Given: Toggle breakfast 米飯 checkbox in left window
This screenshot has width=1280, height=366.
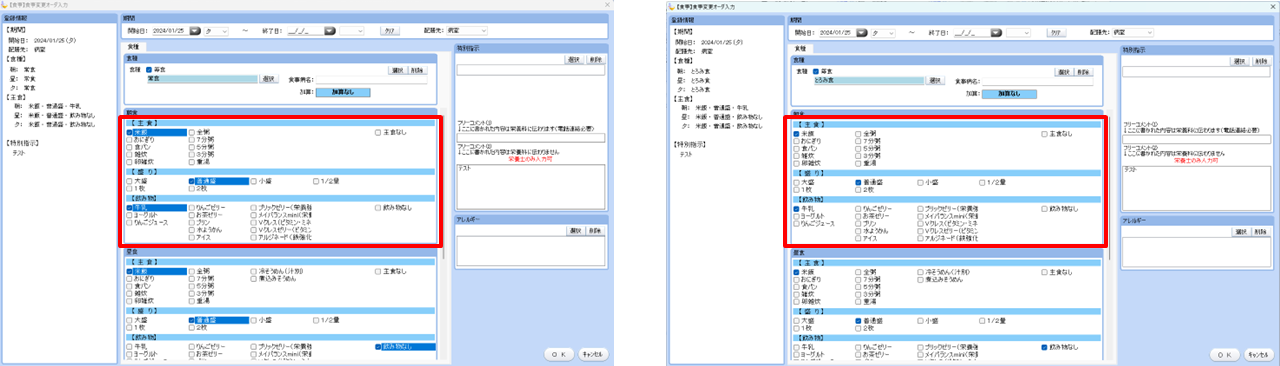Looking at the screenshot, I should point(129,132).
